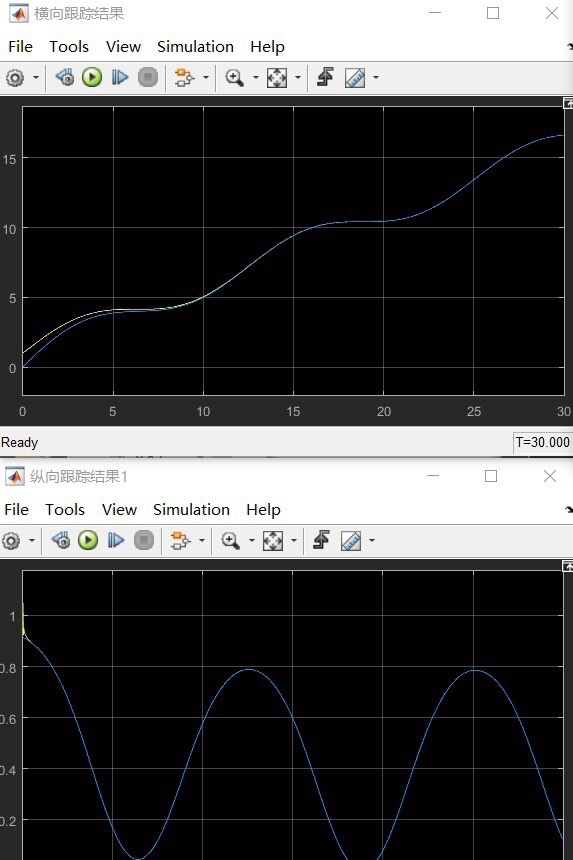Open Simulation menu in 纵向跟踪结果1 window
Image resolution: width=573 pixels, height=860 pixels.
pyautogui.click(x=191, y=510)
